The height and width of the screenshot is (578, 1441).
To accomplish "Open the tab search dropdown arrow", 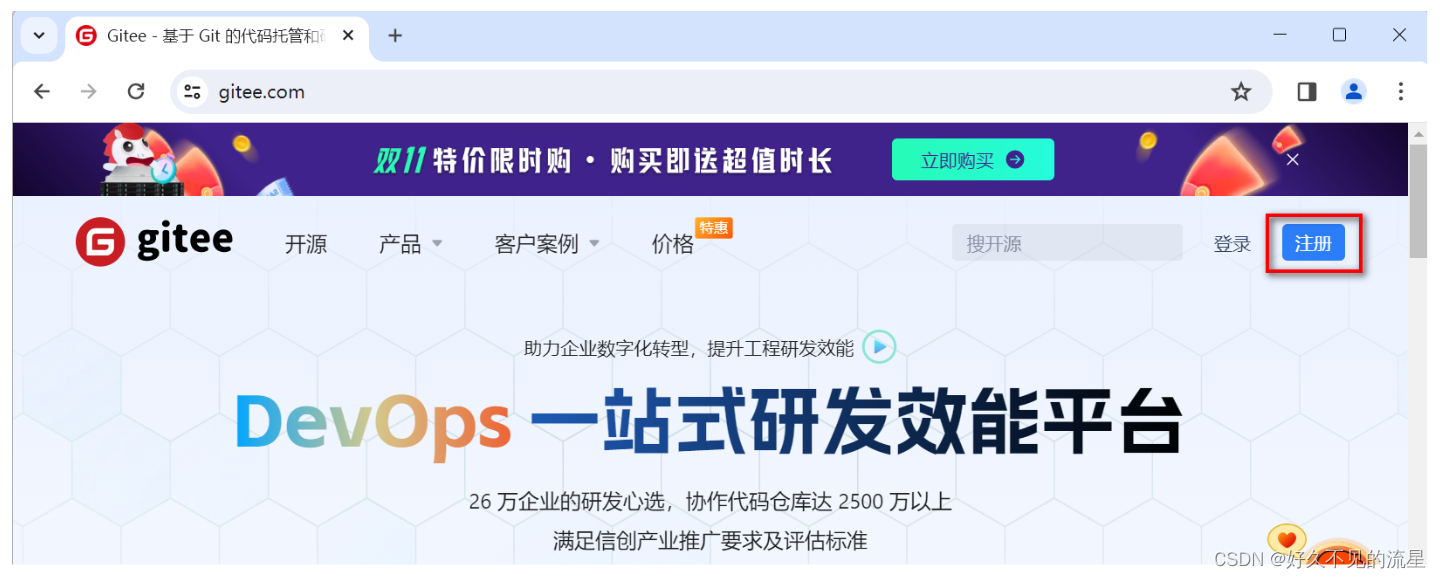I will 39,35.
